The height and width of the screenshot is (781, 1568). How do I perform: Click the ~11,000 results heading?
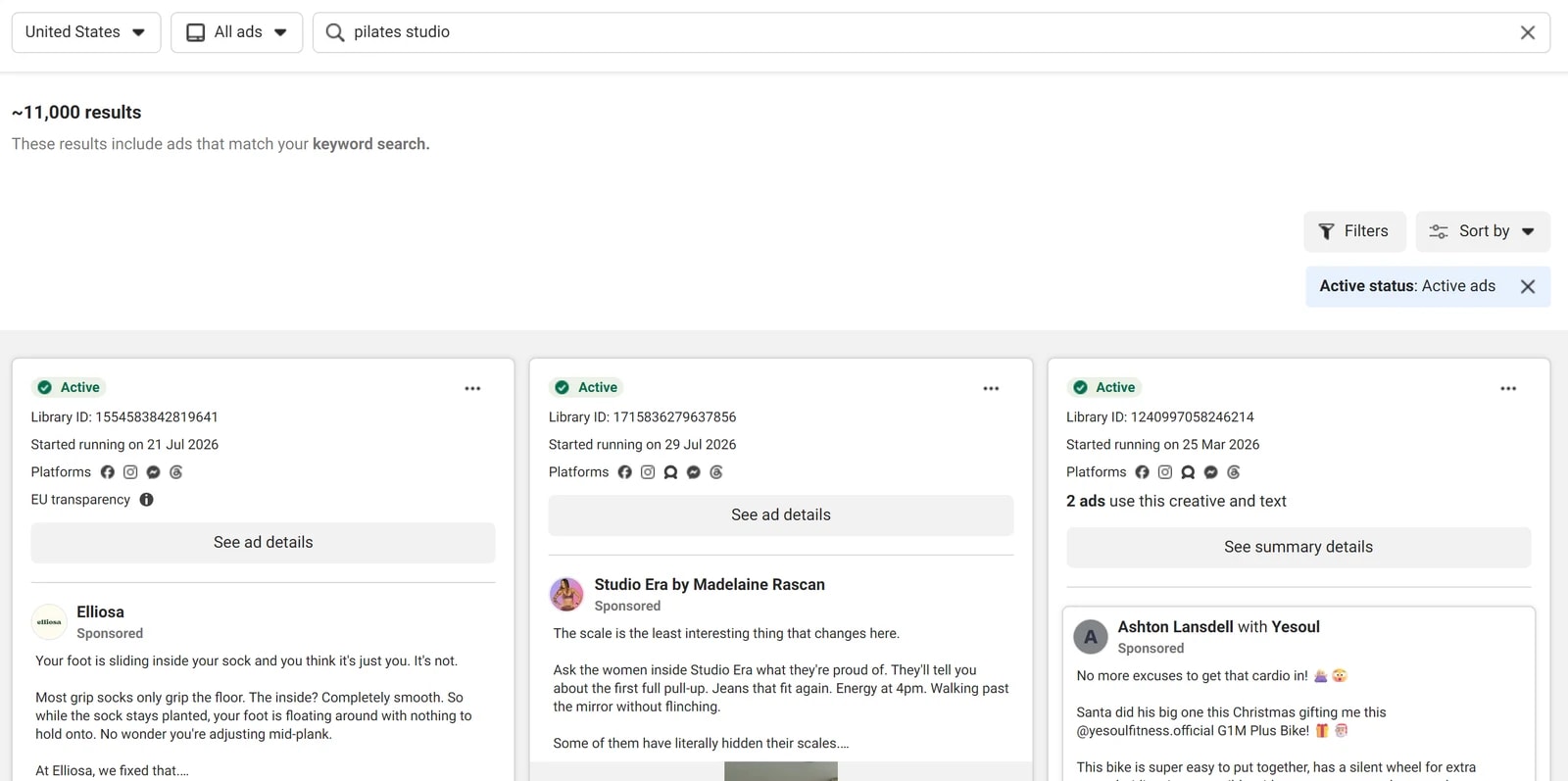click(x=76, y=113)
